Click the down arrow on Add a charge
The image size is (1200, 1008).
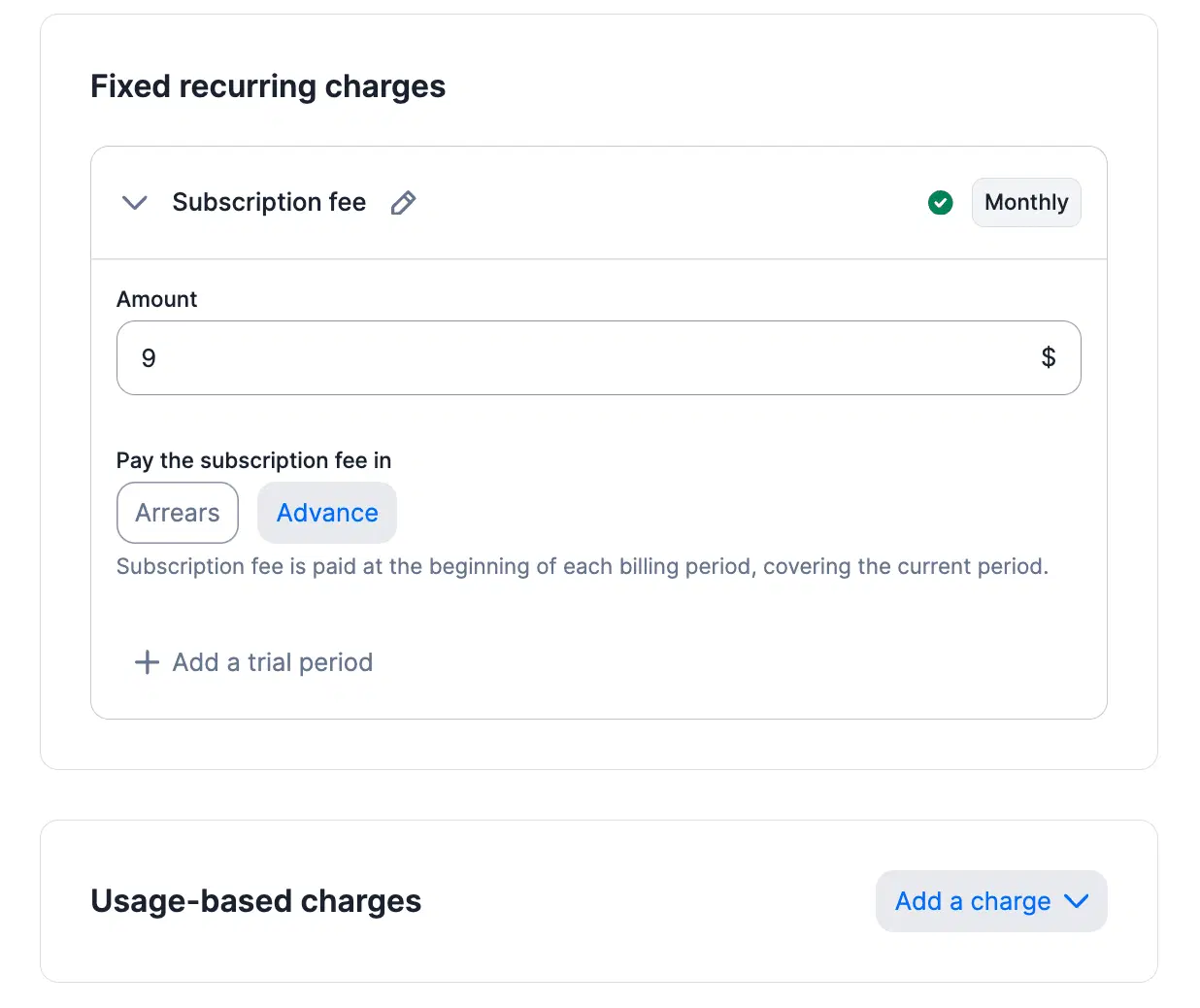coord(1076,901)
